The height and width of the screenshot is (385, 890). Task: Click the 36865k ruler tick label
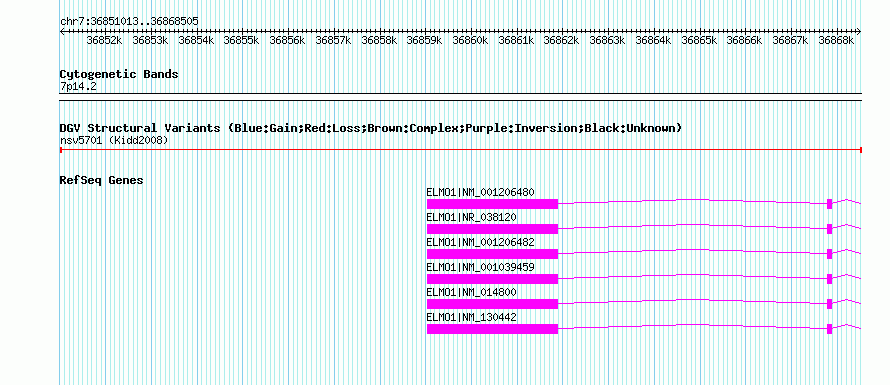point(699,40)
